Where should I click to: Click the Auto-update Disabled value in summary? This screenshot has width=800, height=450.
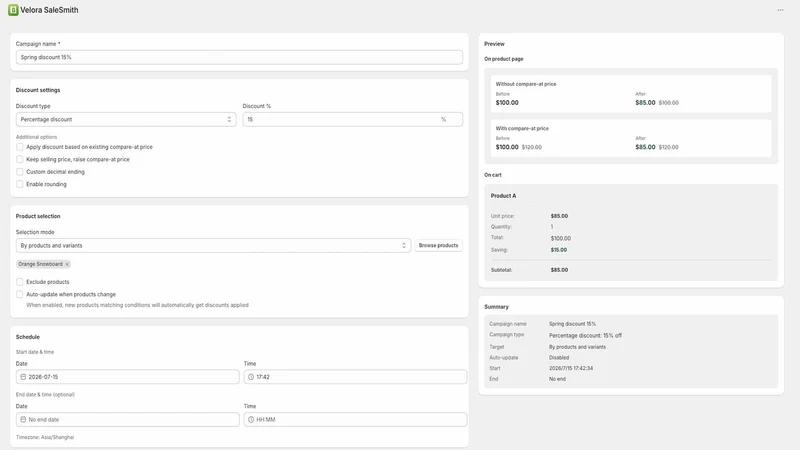[559, 358]
